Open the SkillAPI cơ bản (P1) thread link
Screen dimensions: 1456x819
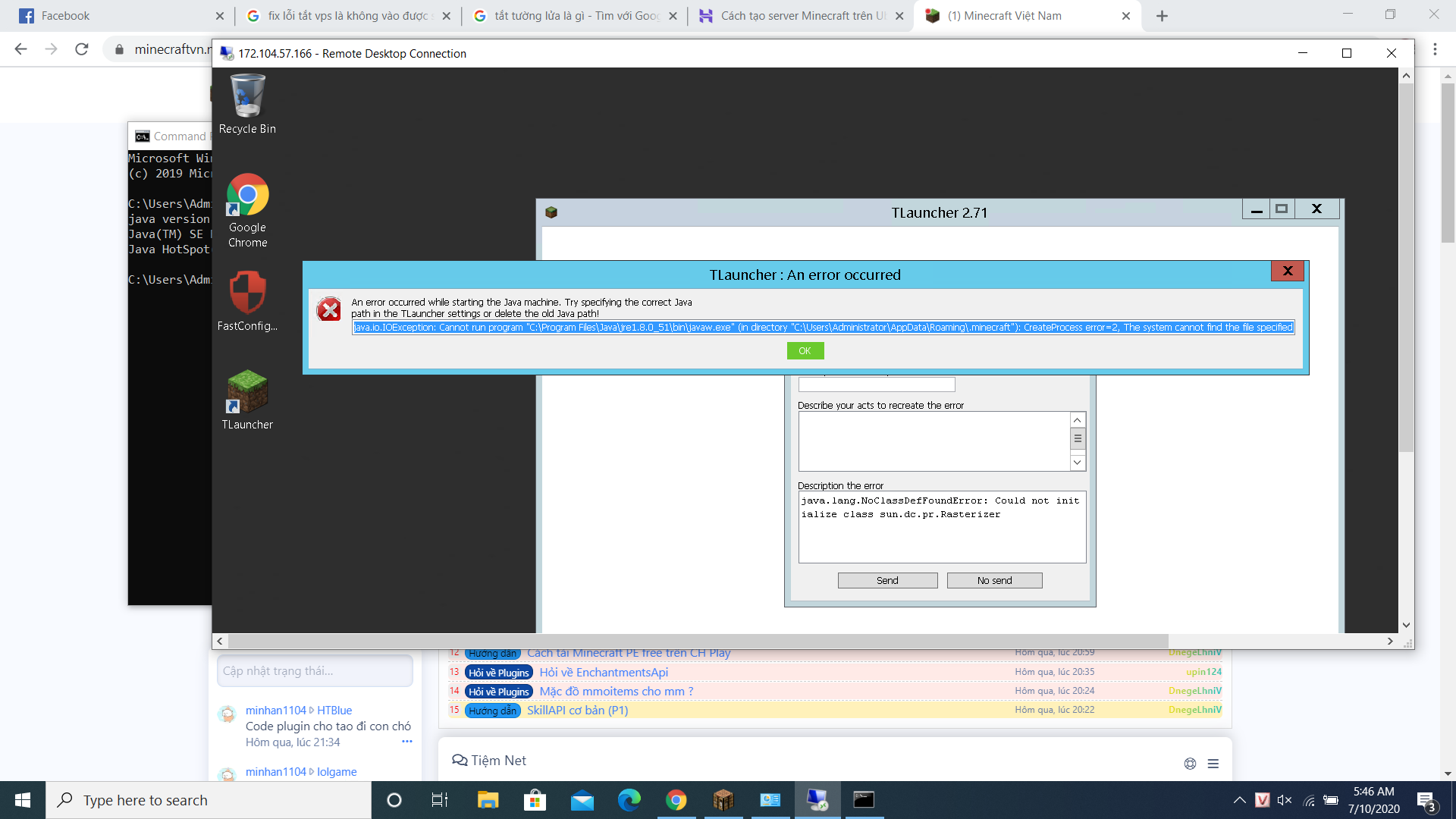click(x=577, y=711)
